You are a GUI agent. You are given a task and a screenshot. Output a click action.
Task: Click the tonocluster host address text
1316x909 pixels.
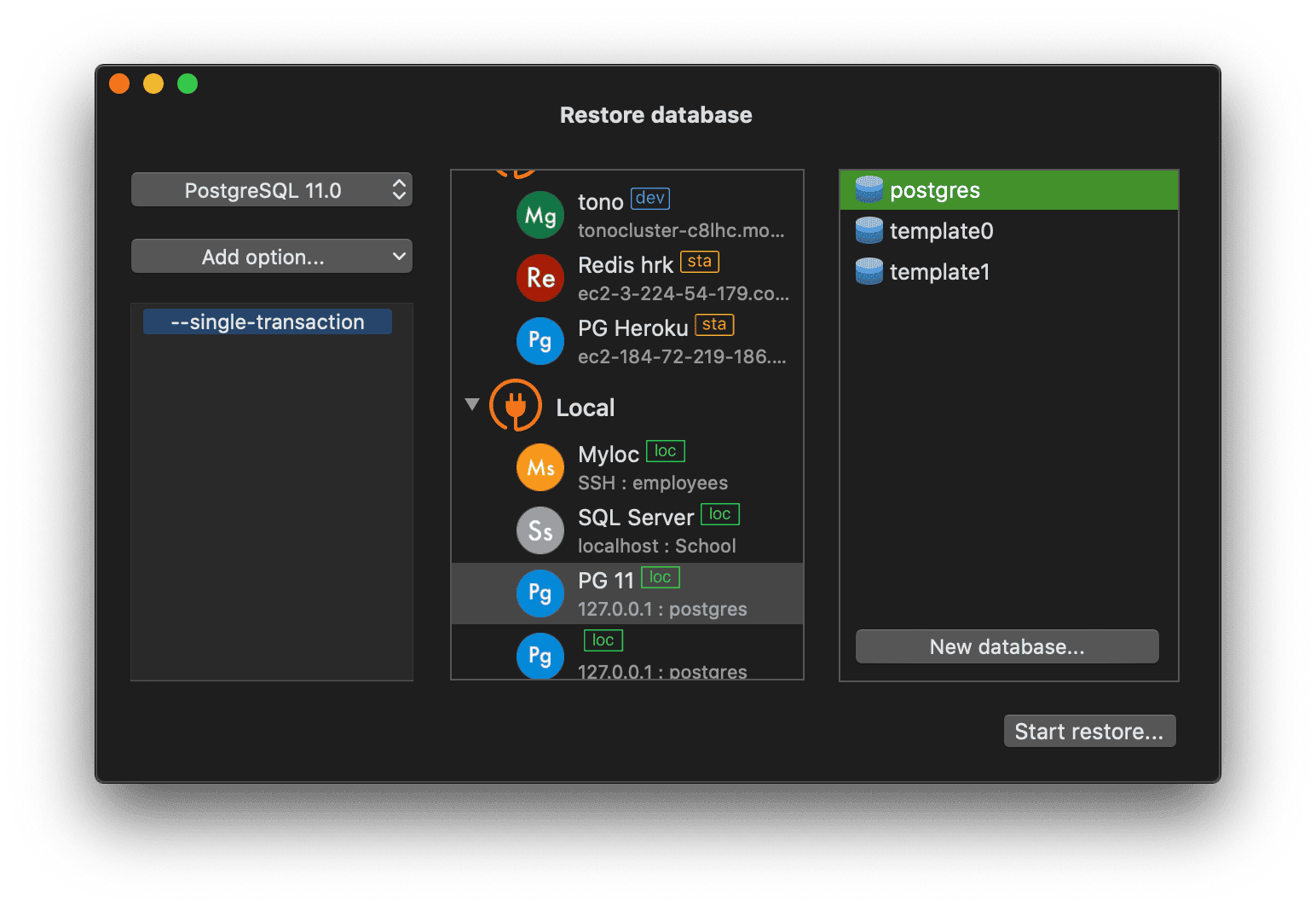681,230
